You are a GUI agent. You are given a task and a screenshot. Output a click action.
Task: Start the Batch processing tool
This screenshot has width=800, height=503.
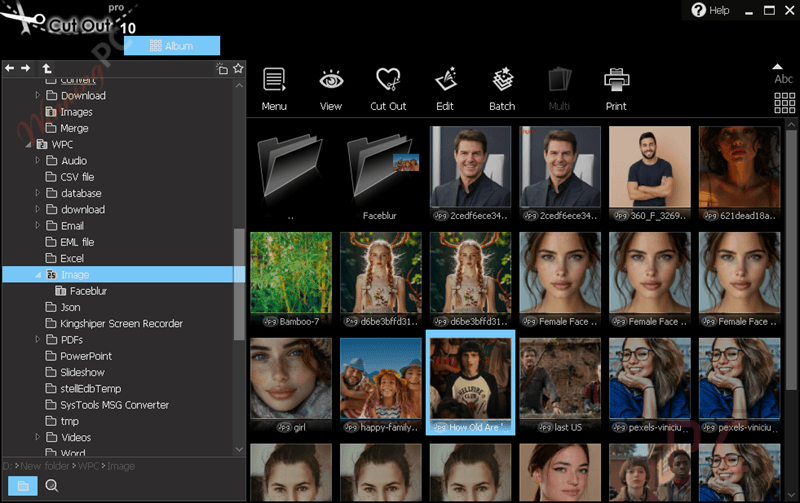tap(503, 89)
